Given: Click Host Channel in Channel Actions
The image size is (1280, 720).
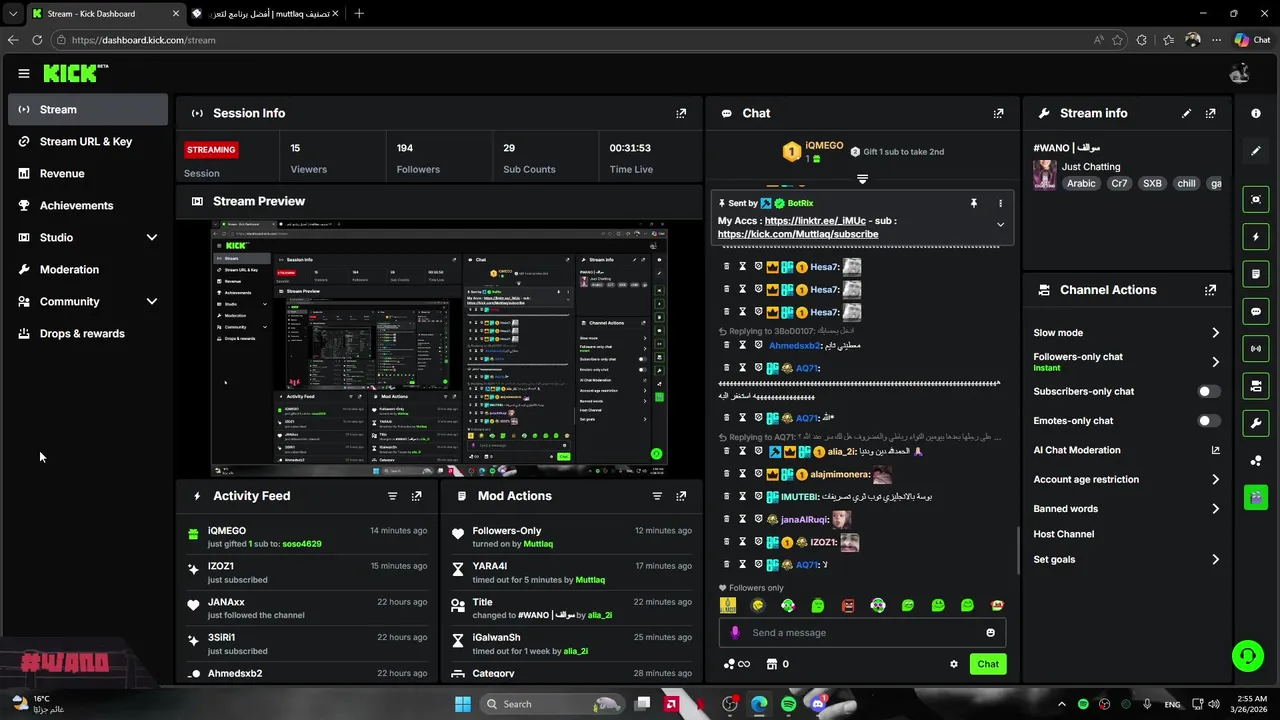Looking at the screenshot, I should click(1063, 535).
